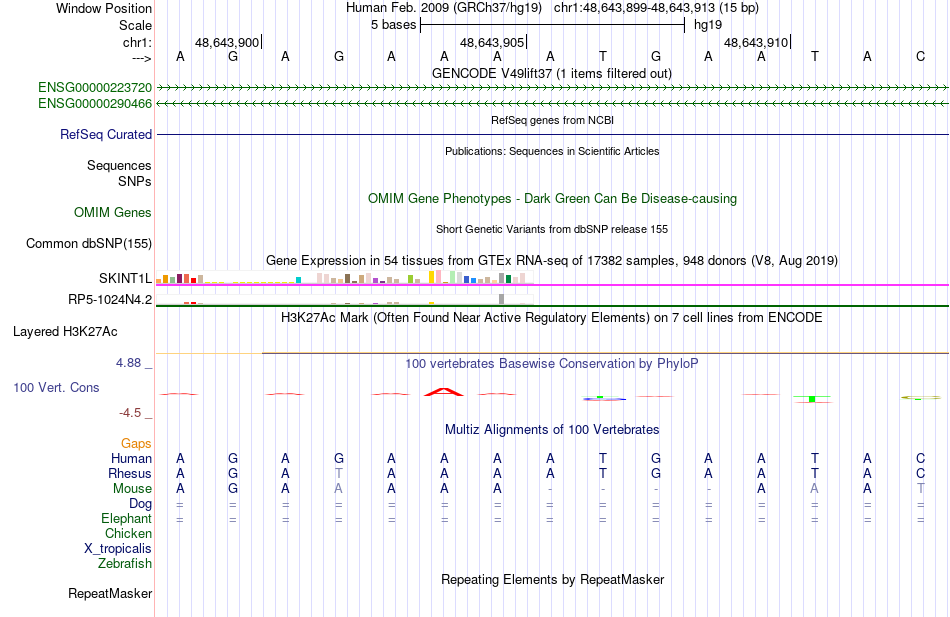Click the RP5-1024N4.2 gene label
950x617 pixels.
click(110, 299)
